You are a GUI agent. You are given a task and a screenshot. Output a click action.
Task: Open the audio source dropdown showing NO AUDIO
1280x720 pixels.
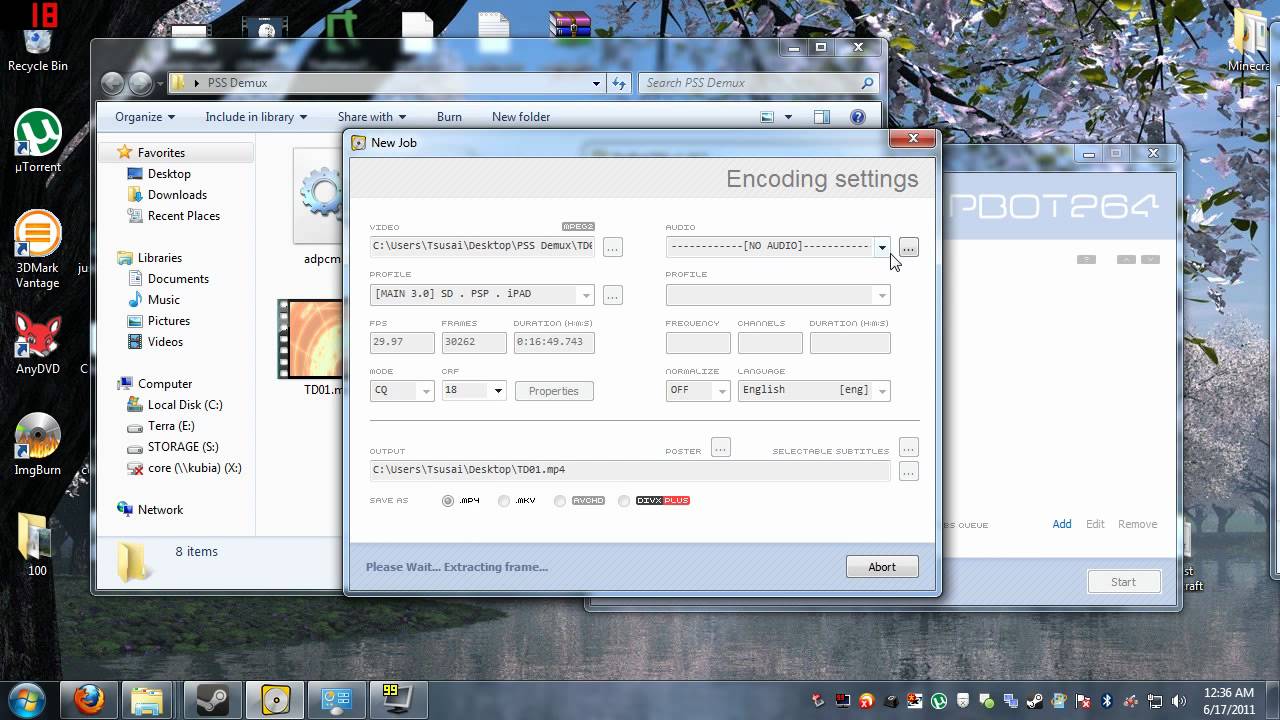pyautogui.click(x=881, y=247)
